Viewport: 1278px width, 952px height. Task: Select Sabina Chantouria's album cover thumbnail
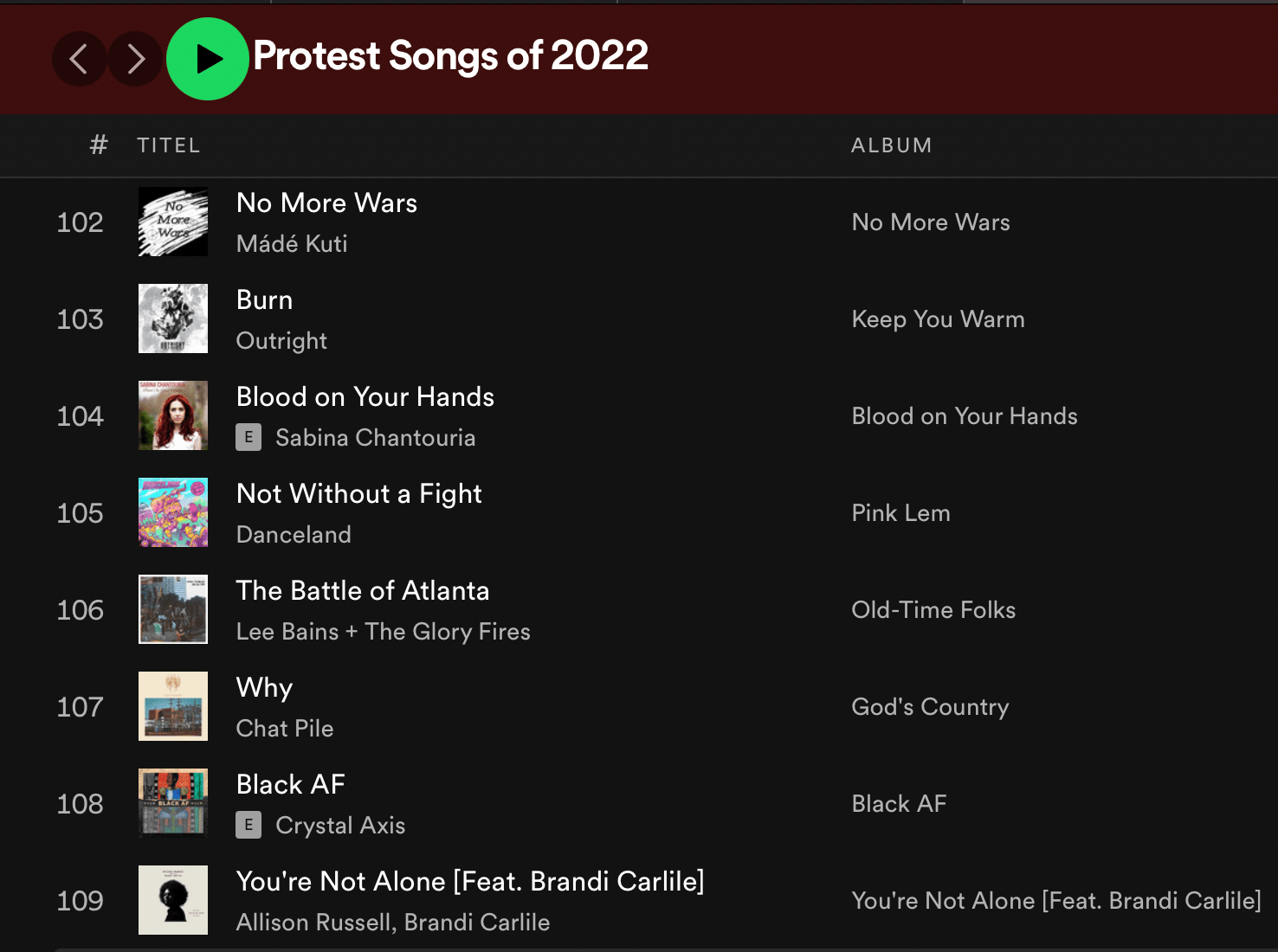pos(173,416)
